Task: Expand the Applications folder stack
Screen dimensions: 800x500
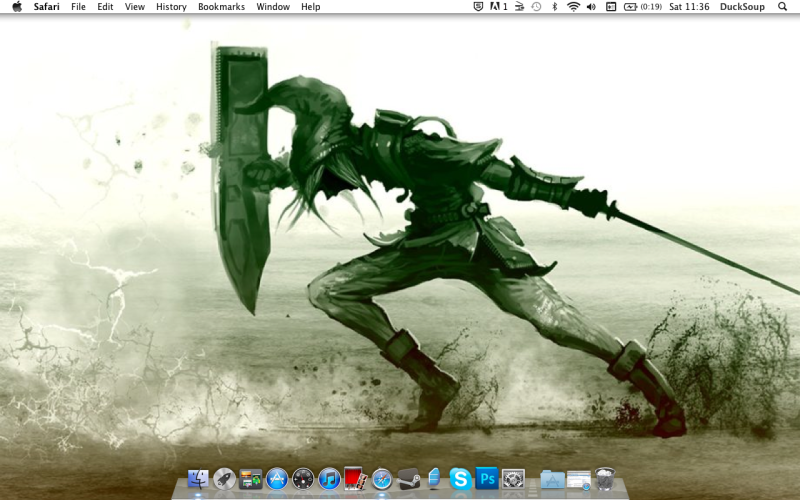Action: (552, 479)
